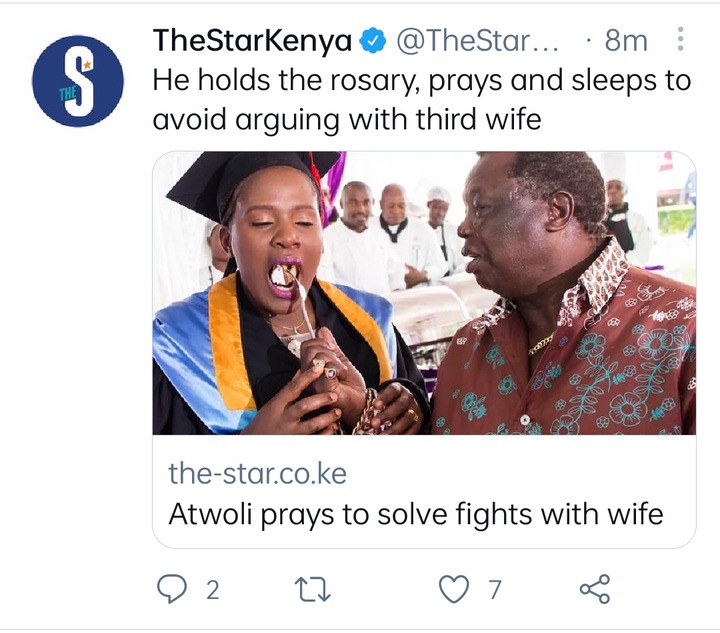Open the TheStarKenya display name
The height and width of the screenshot is (633, 720).
click(252, 40)
